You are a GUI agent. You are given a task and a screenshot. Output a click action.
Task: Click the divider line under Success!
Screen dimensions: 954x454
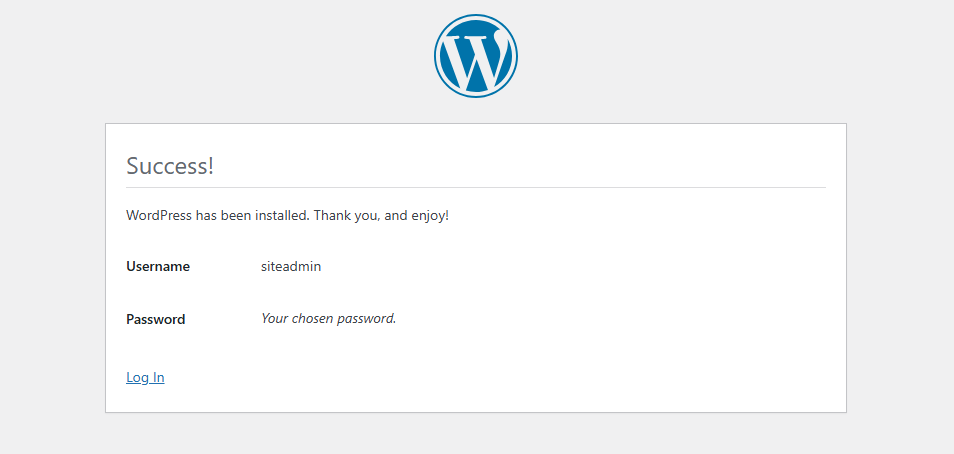476,187
